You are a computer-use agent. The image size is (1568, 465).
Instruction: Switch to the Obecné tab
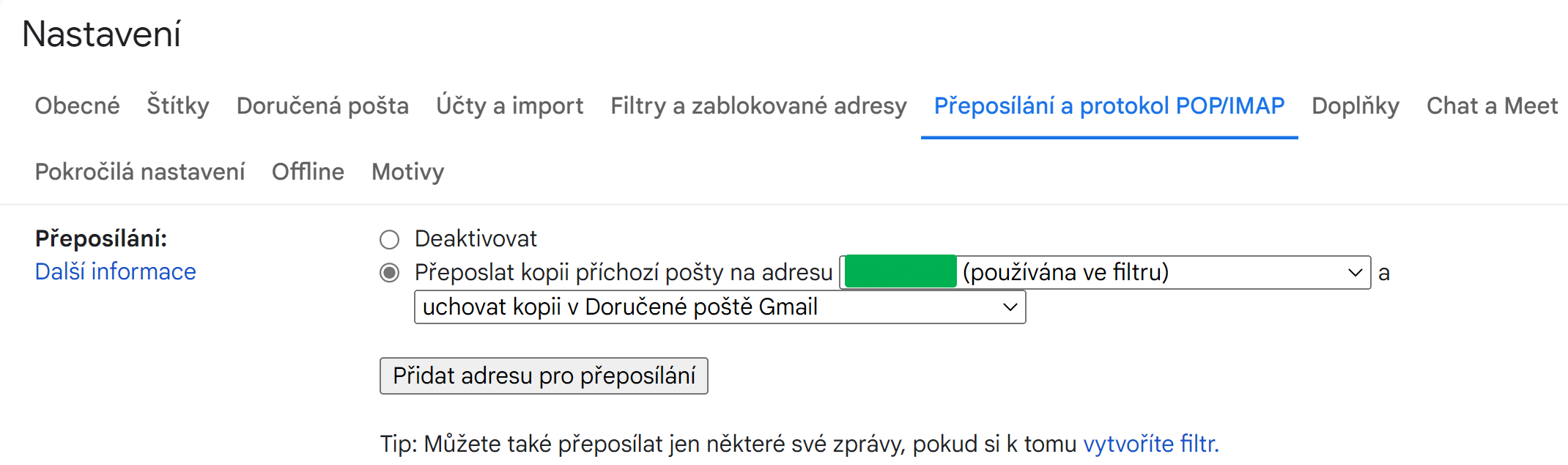77,106
